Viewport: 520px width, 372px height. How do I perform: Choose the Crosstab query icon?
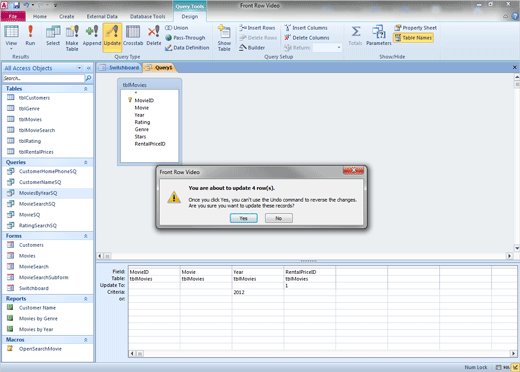[133, 36]
